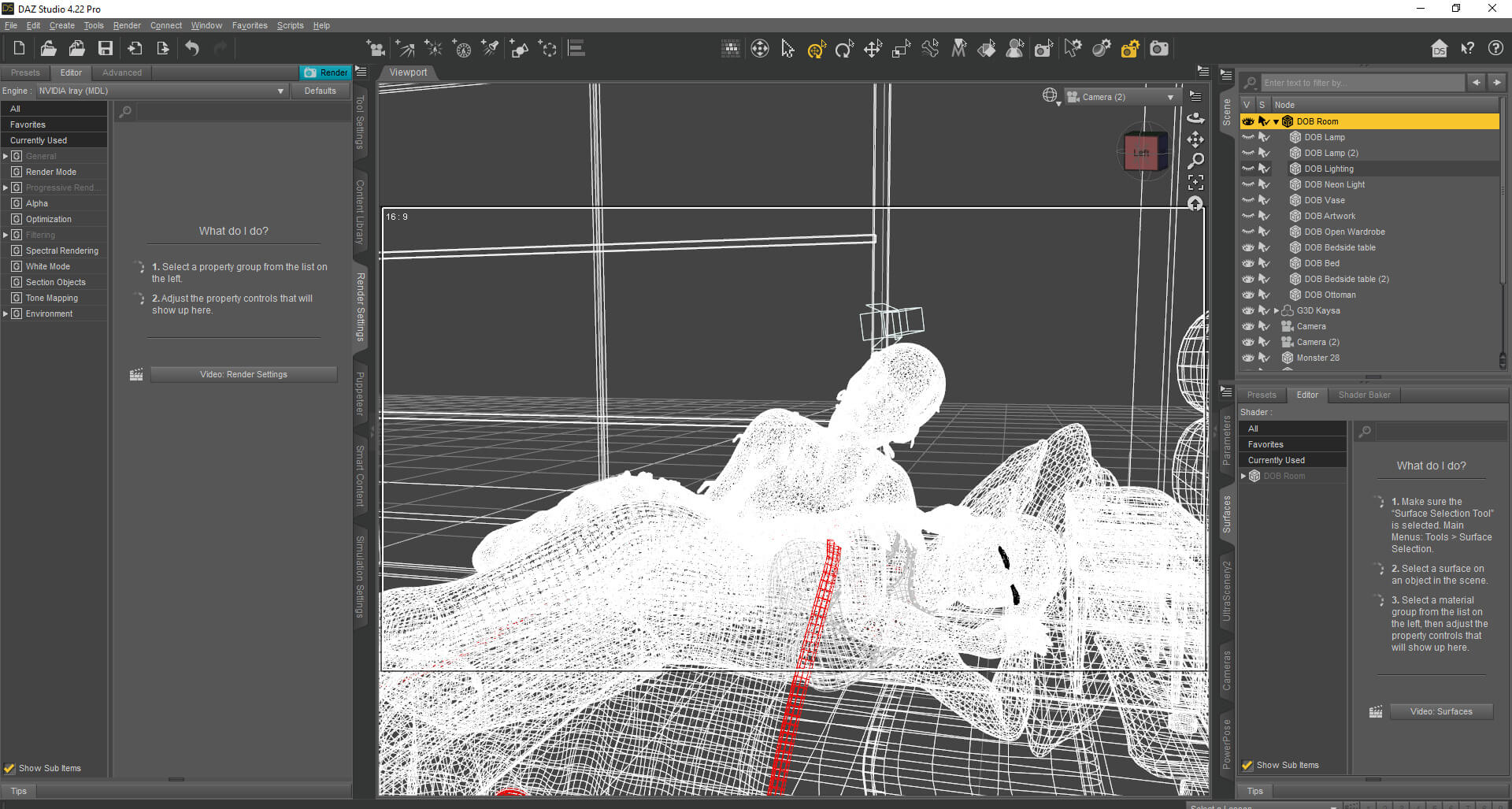Expand DOB Room in Surfaces list
Screen dimensions: 1512x809
(1243, 476)
